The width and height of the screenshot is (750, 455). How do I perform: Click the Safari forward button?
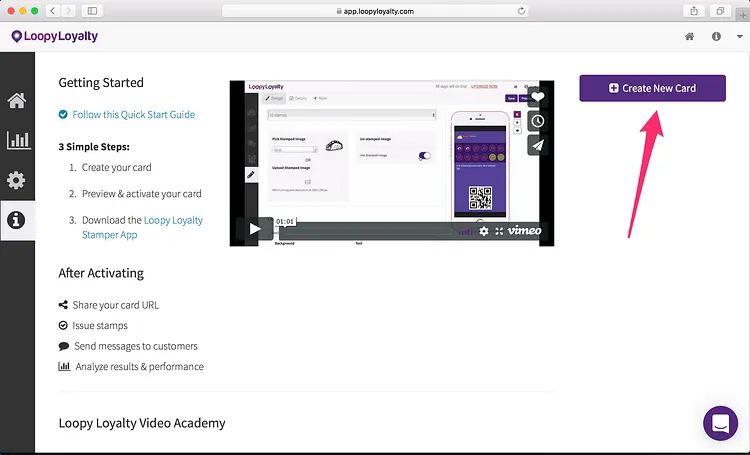(x=68, y=11)
